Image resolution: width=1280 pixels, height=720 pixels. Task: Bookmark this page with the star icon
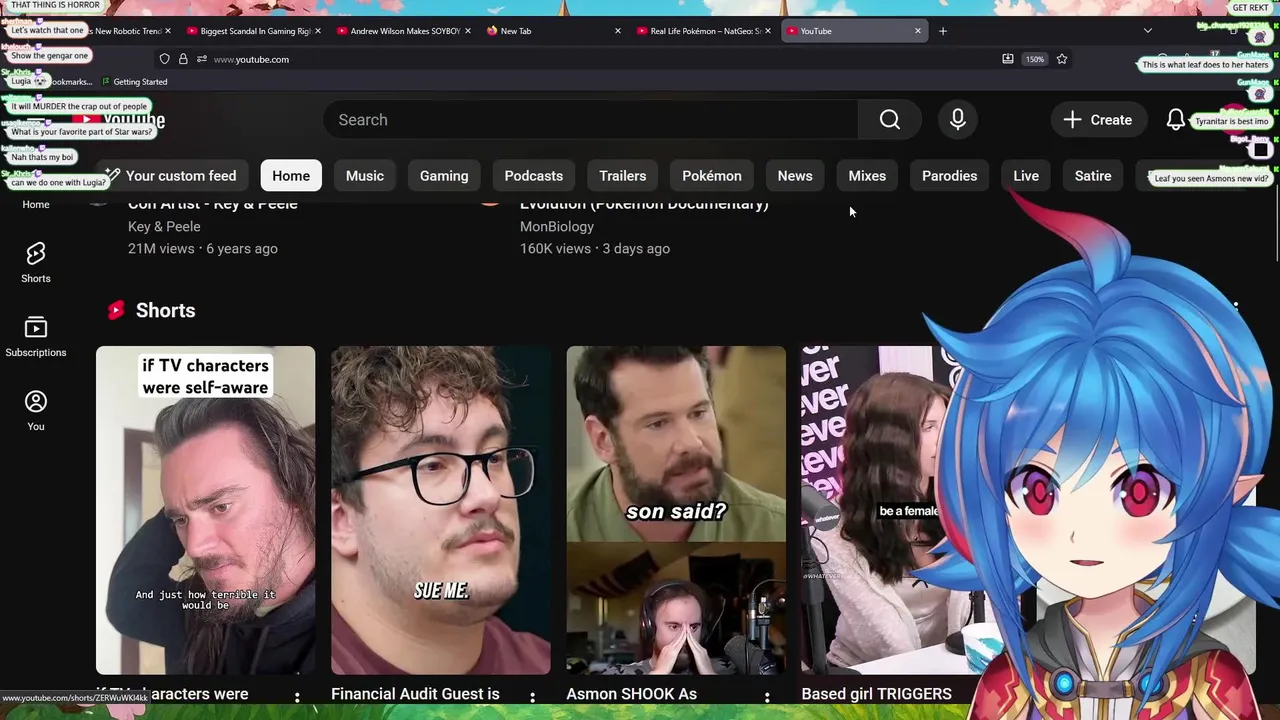pos(1062,59)
